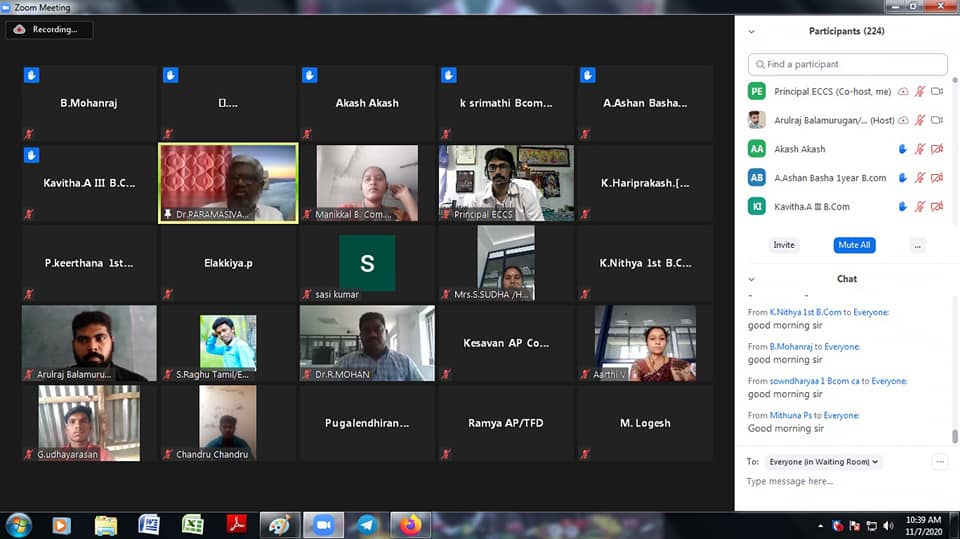Click cloud recording icon next to Principal ECCS
Viewport: 960px width, 539px height.
point(903,91)
